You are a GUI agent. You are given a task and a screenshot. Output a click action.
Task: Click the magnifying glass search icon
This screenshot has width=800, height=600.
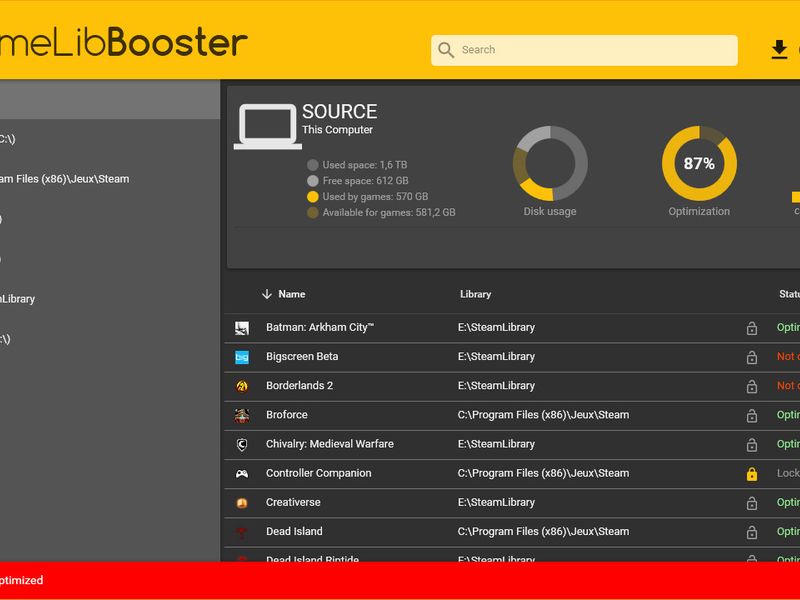tap(445, 50)
